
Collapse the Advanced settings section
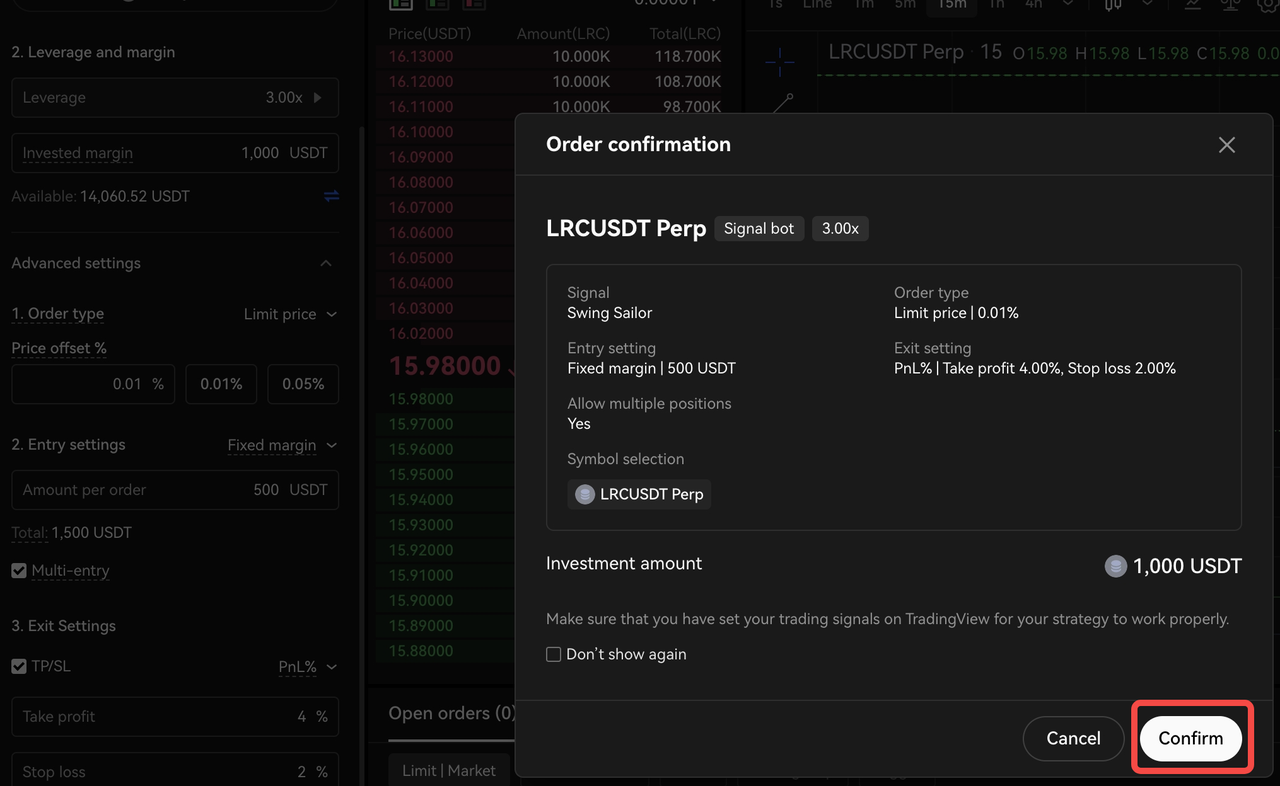click(x=326, y=263)
